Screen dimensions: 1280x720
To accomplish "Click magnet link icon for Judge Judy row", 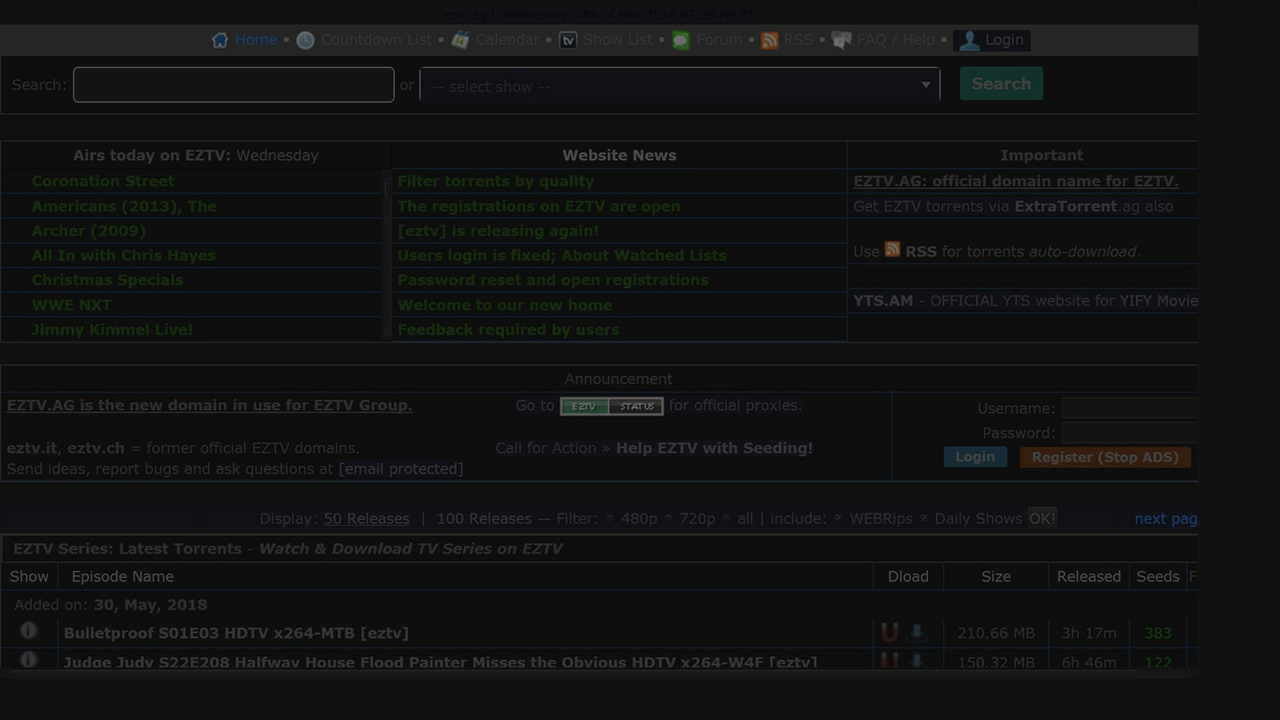I will pos(889,660).
